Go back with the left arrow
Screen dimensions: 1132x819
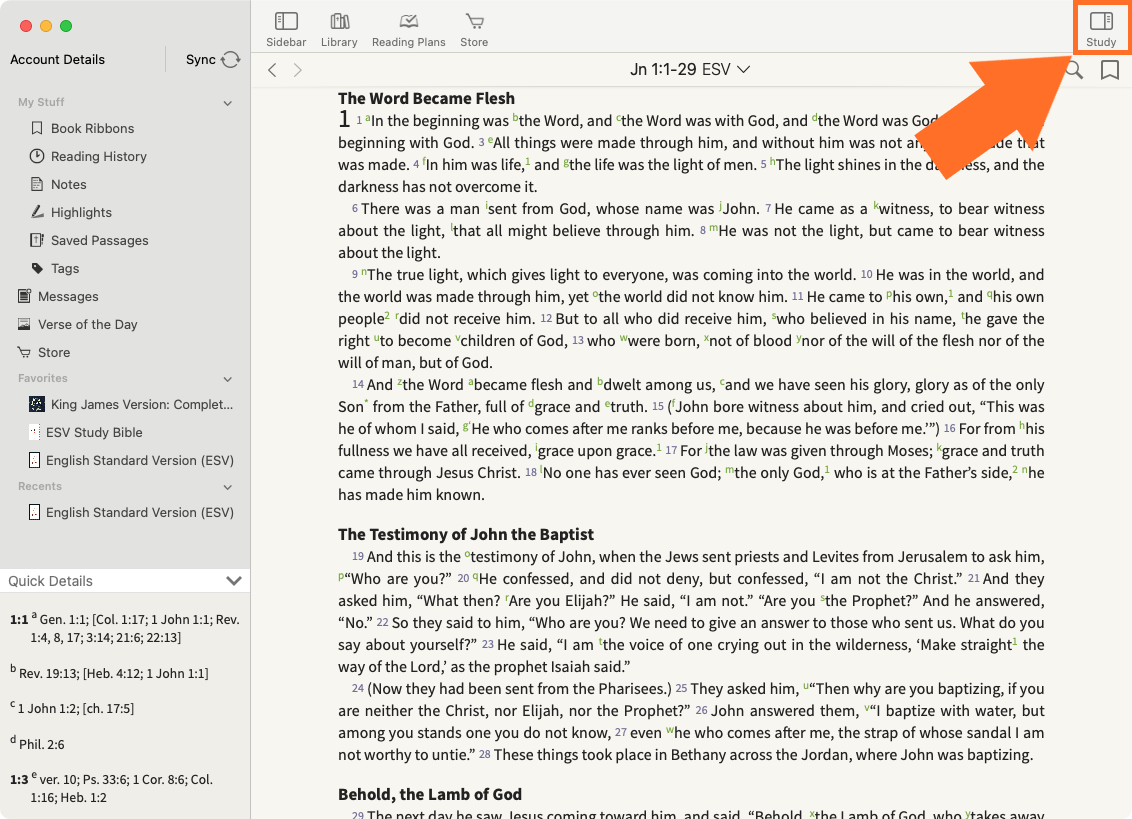click(272, 70)
